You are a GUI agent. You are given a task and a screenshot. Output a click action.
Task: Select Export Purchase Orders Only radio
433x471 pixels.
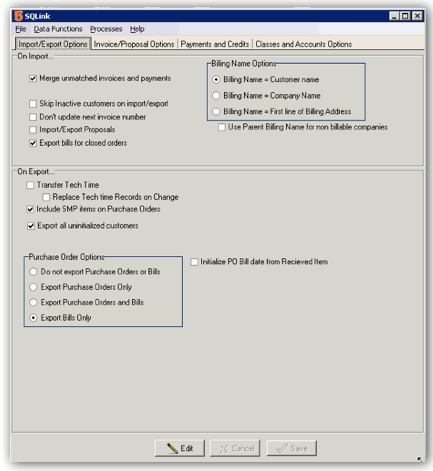point(33,287)
